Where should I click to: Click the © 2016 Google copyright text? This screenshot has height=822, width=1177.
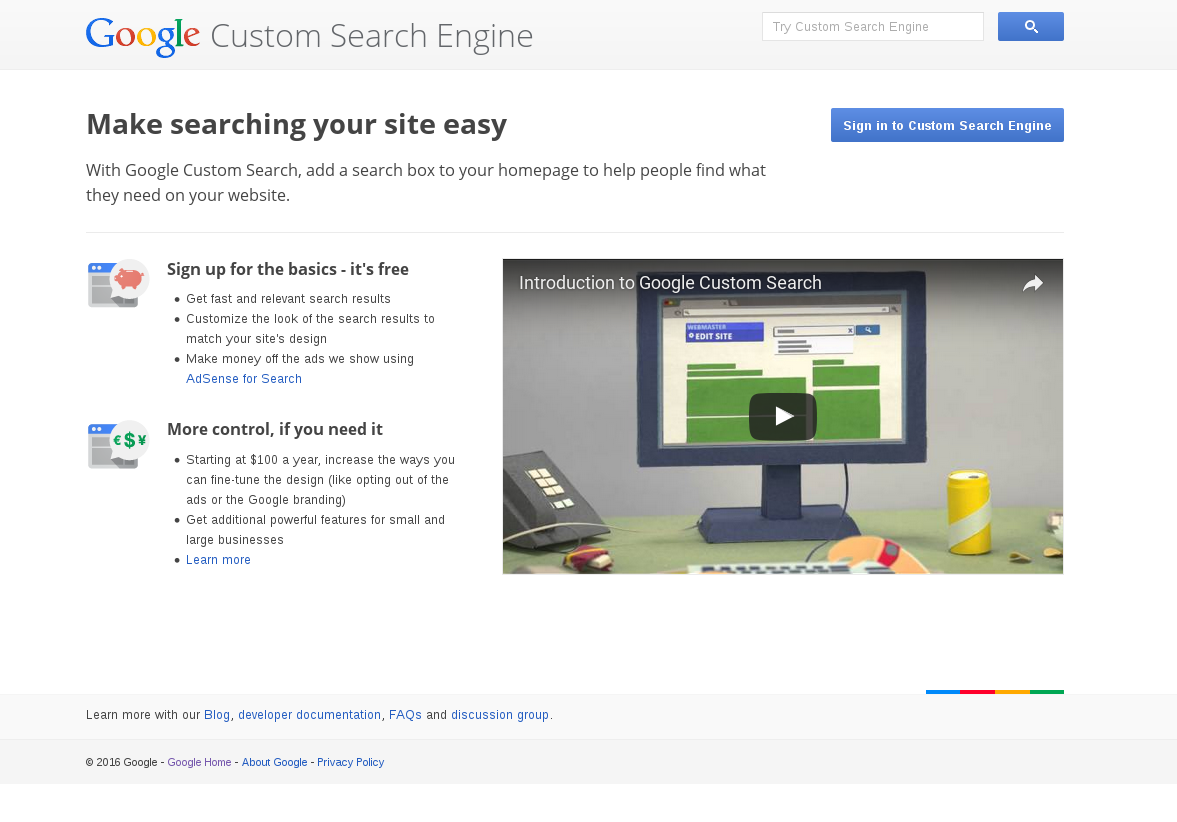coord(121,762)
